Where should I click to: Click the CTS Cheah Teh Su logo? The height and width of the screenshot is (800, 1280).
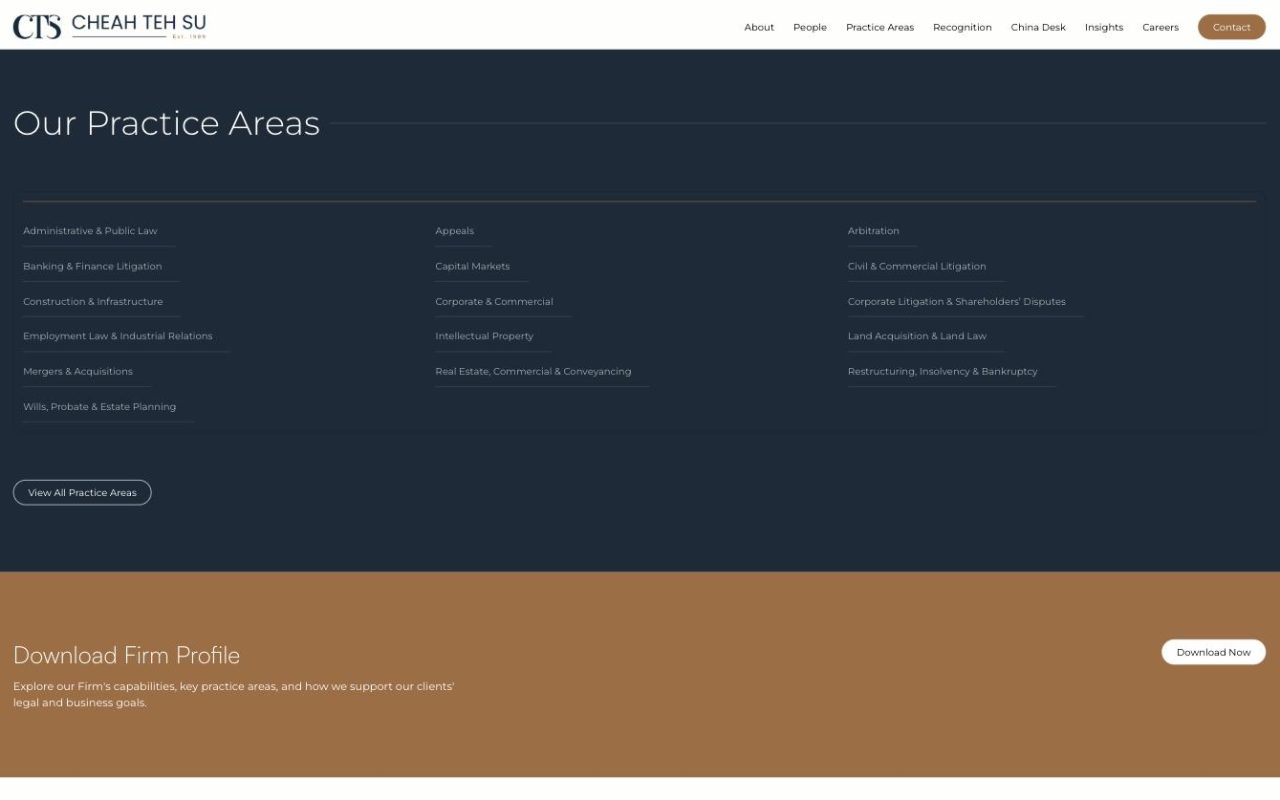pos(110,26)
